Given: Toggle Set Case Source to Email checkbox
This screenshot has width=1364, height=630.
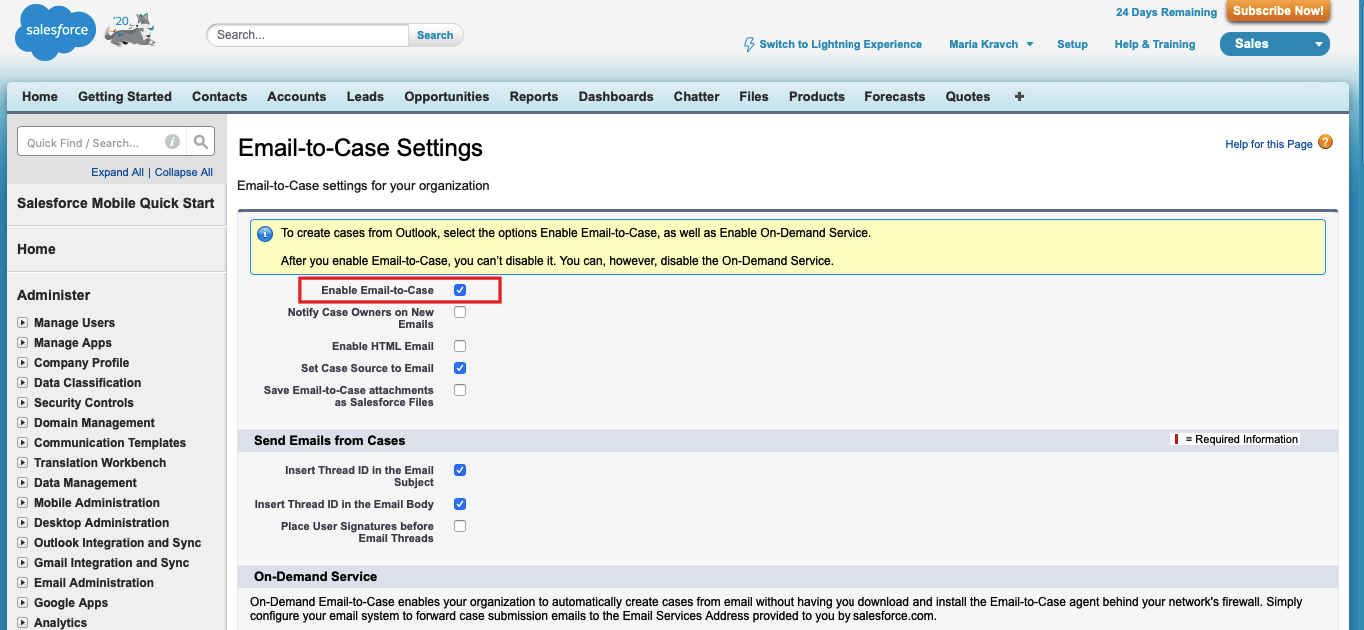Looking at the screenshot, I should pyautogui.click(x=460, y=368).
